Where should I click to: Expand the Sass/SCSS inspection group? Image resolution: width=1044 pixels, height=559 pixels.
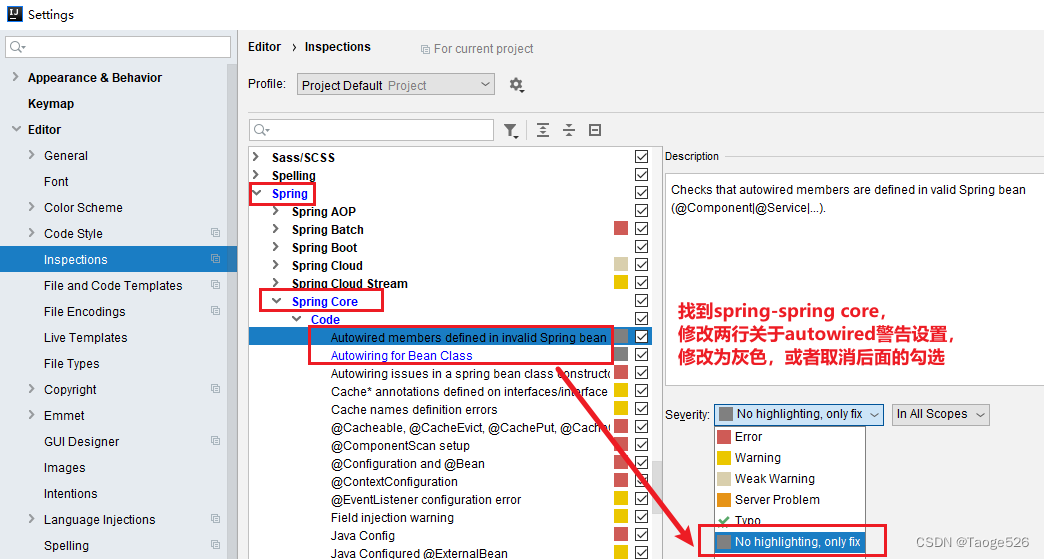tap(256, 156)
